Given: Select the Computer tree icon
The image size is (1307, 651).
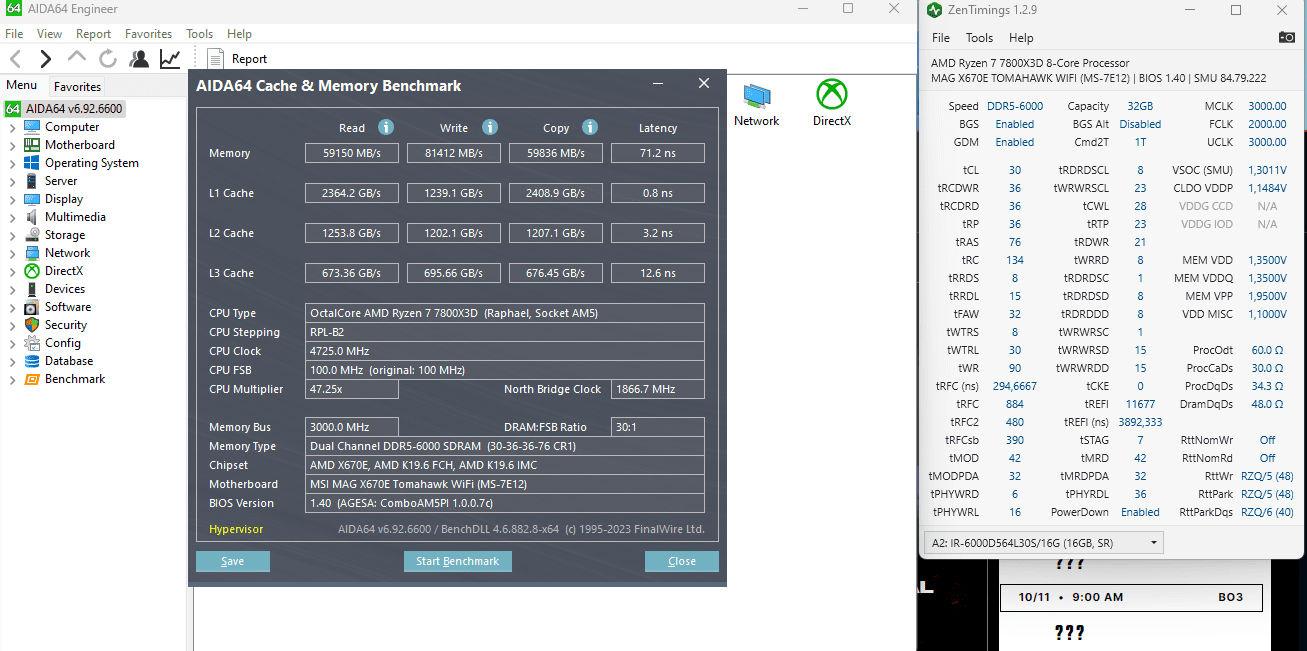Looking at the screenshot, I should 31,127.
